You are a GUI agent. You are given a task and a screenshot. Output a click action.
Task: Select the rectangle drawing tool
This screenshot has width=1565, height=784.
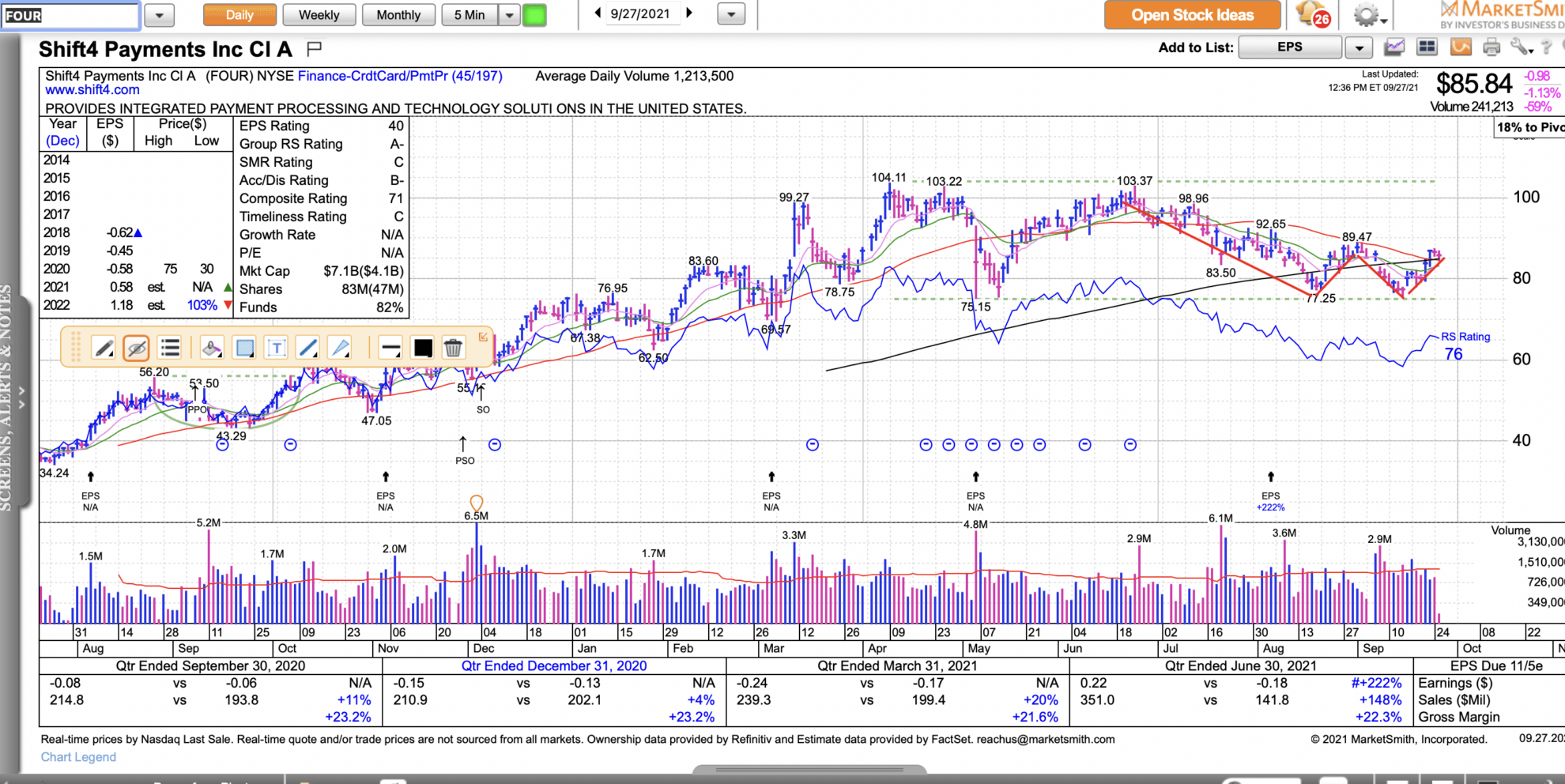pyautogui.click(x=244, y=348)
